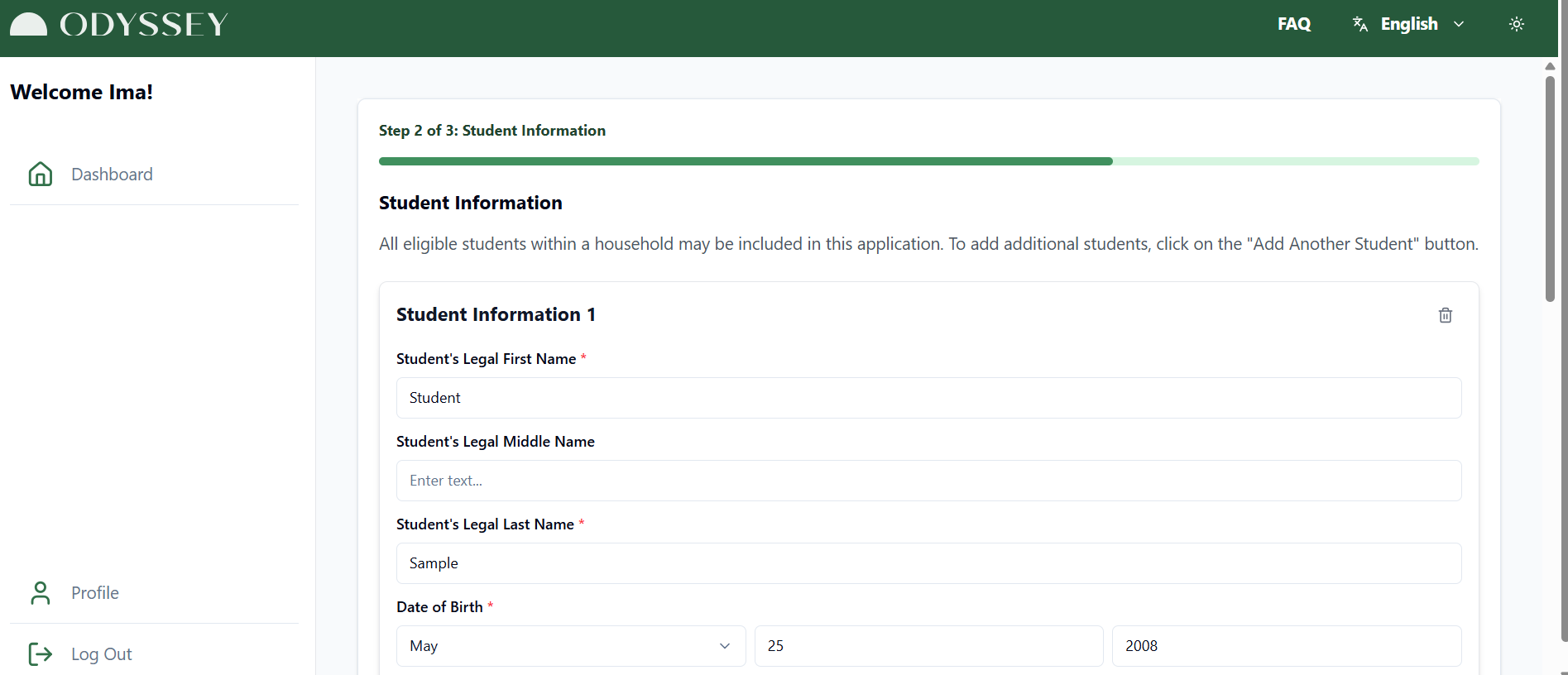The image size is (1568, 675).
Task: Click the language translate icon
Action: 1359,24
